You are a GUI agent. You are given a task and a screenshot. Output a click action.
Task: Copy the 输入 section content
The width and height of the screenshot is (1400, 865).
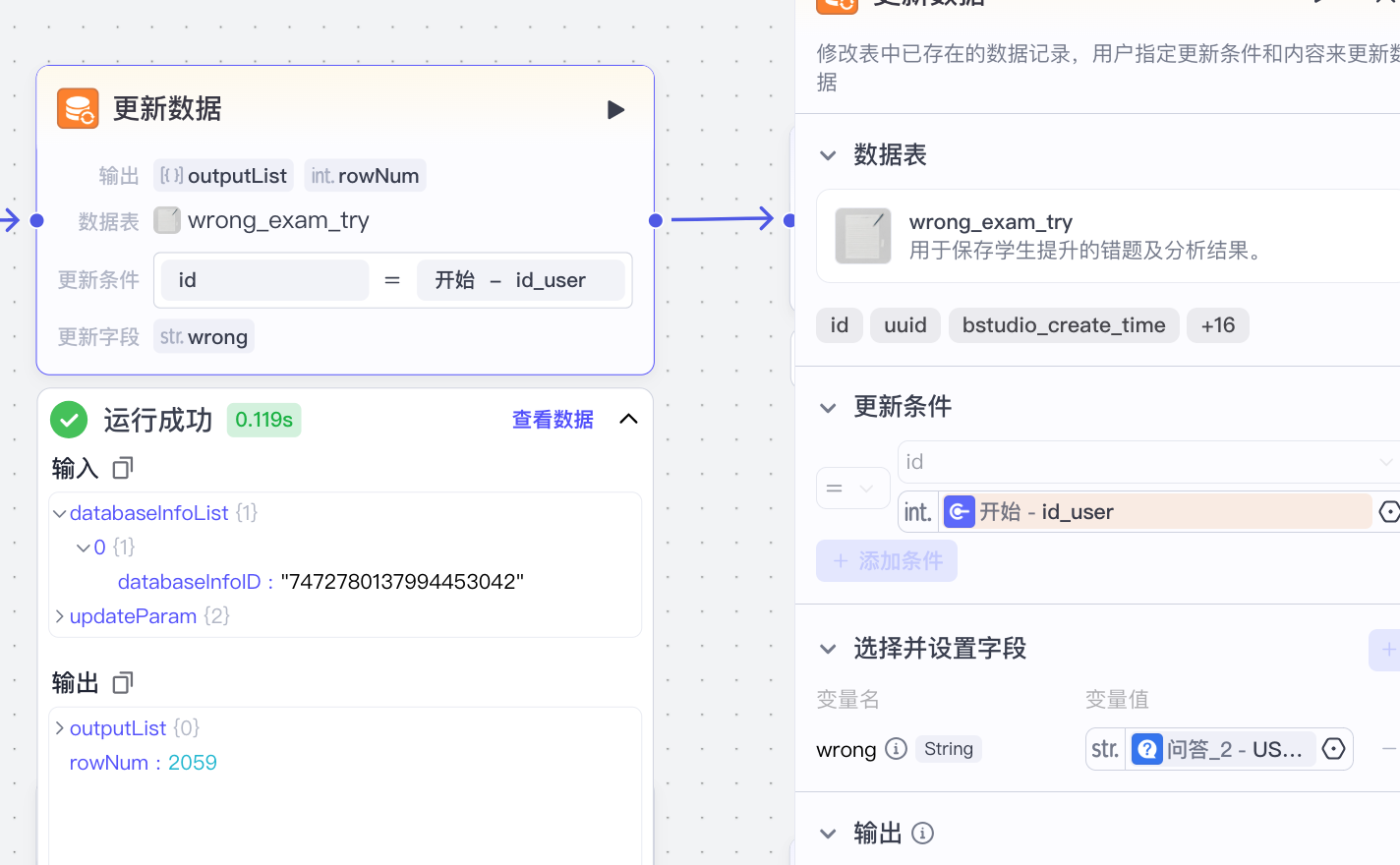coord(123,468)
